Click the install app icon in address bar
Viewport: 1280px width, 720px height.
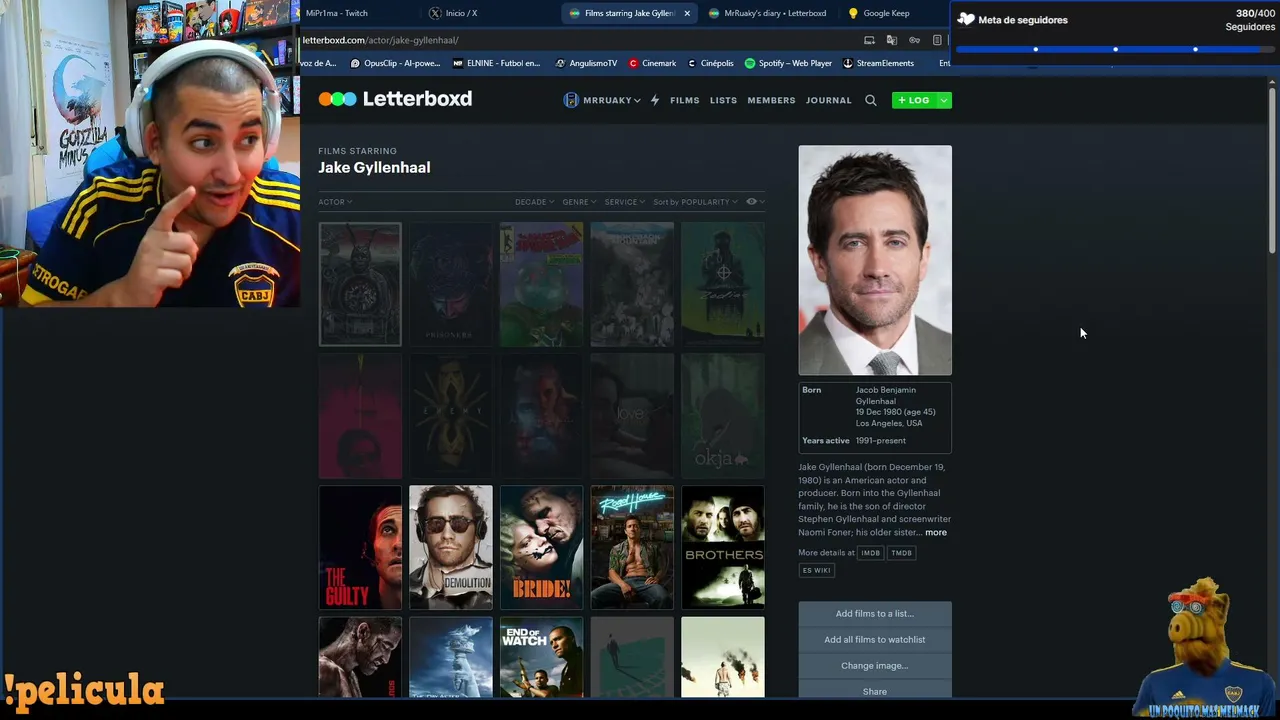pos(869,40)
